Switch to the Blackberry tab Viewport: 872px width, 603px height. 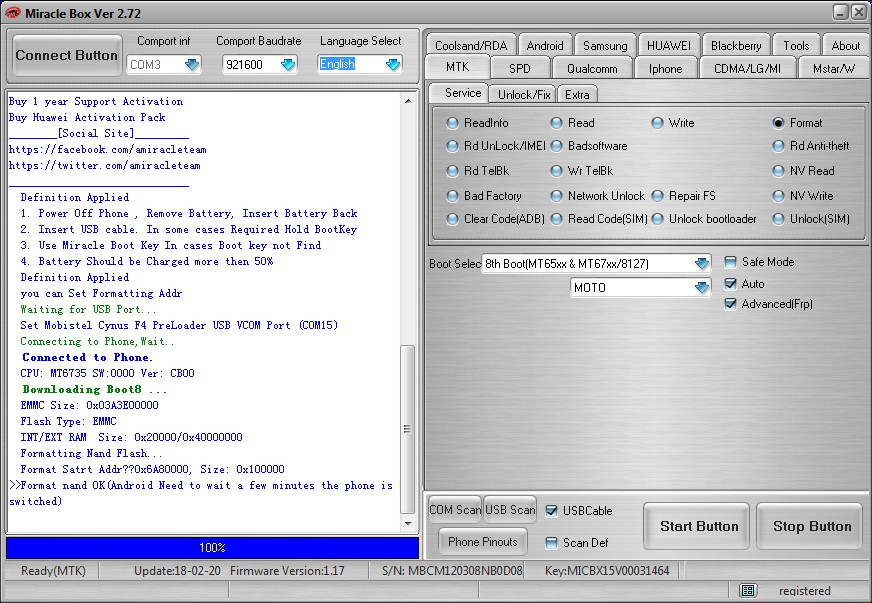[x=736, y=46]
